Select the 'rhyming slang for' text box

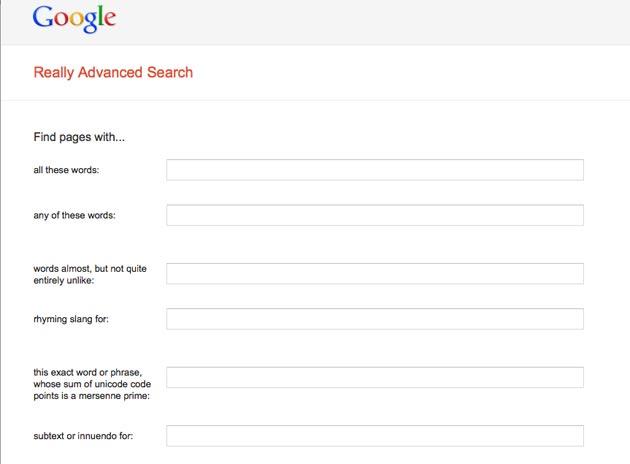(x=375, y=319)
